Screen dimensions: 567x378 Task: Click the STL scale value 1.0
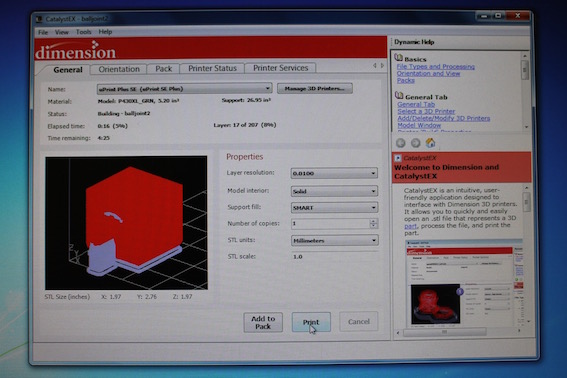(x=298, y=256)
